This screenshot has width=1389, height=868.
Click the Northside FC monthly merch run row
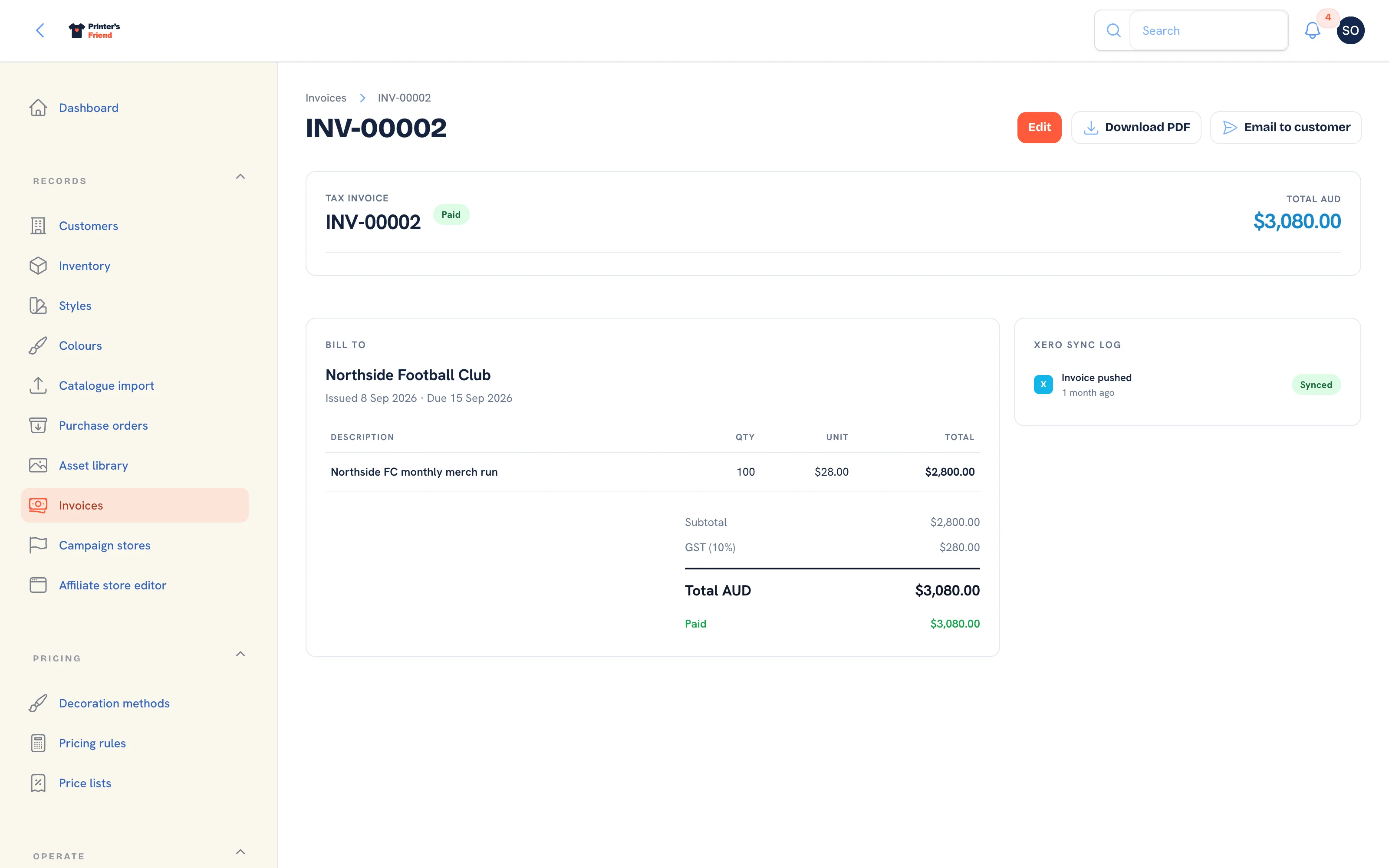[x=652, y=472]
